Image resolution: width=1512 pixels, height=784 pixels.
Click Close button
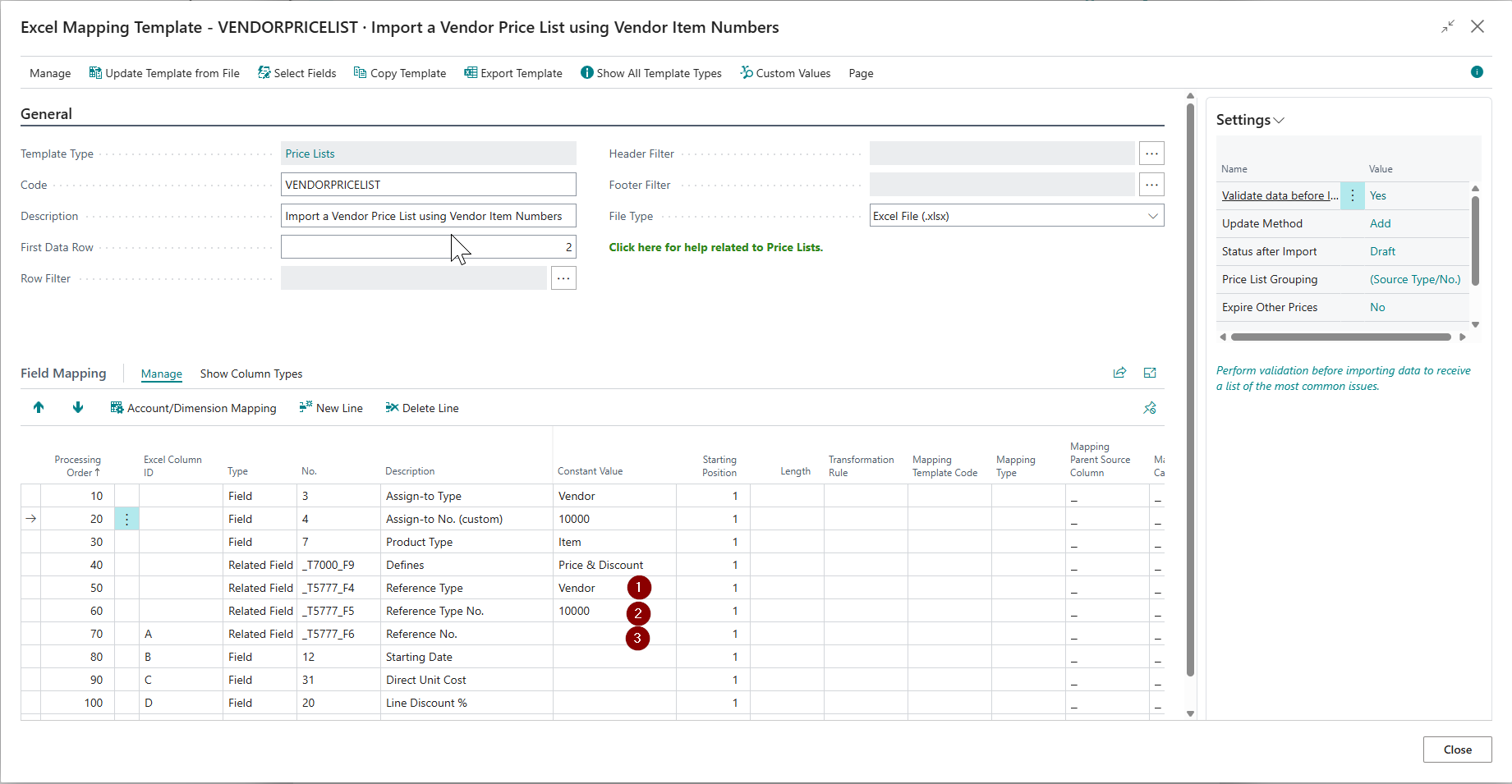(1457, 750)
